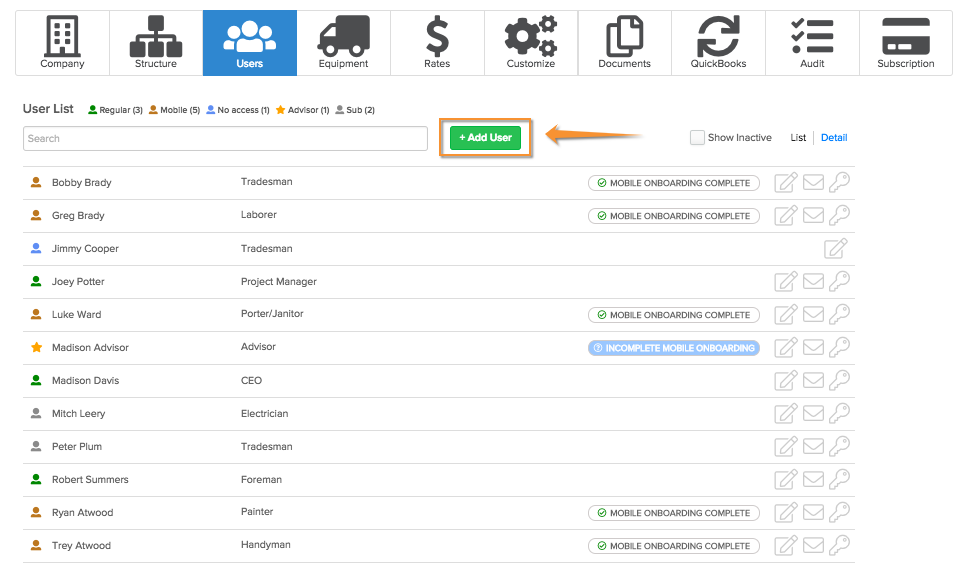The width and height of the screenshot is (978, 584).
Task: Click the user Search field
Action: click(x=225, y=139)
